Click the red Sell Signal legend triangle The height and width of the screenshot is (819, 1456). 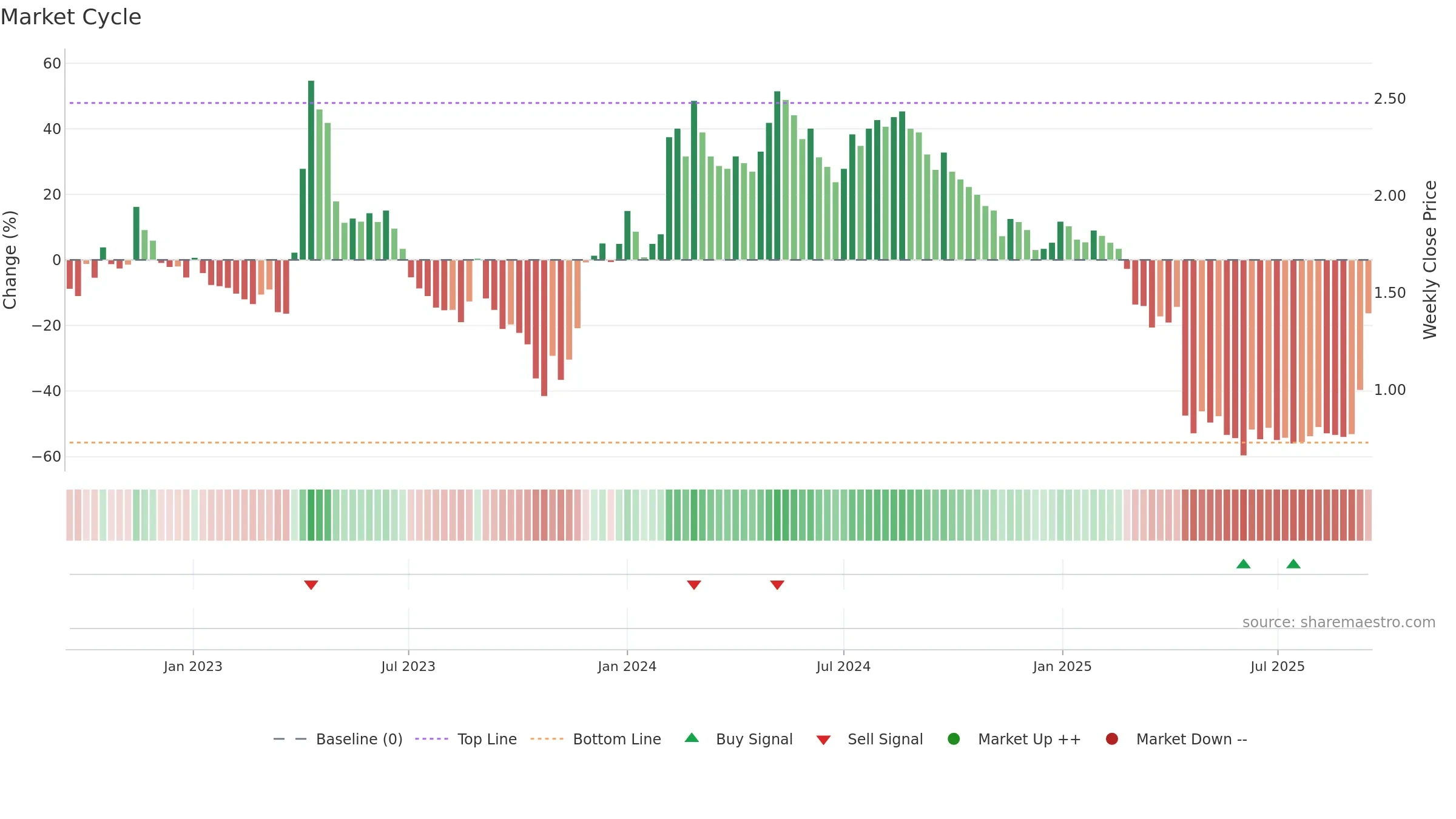pos(823,740)
